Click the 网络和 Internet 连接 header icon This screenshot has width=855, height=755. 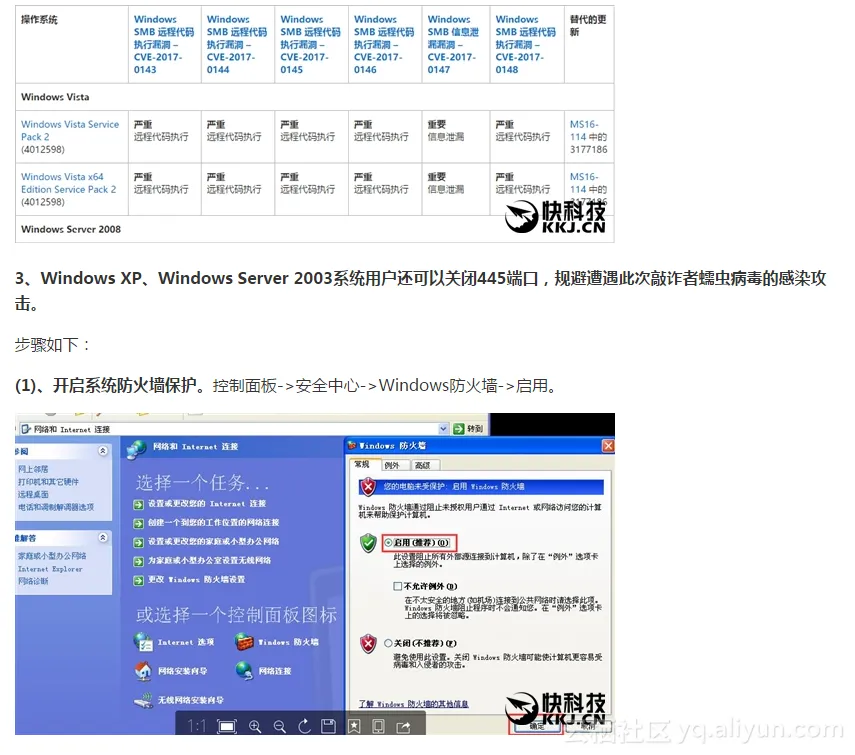tap(136, 449)
